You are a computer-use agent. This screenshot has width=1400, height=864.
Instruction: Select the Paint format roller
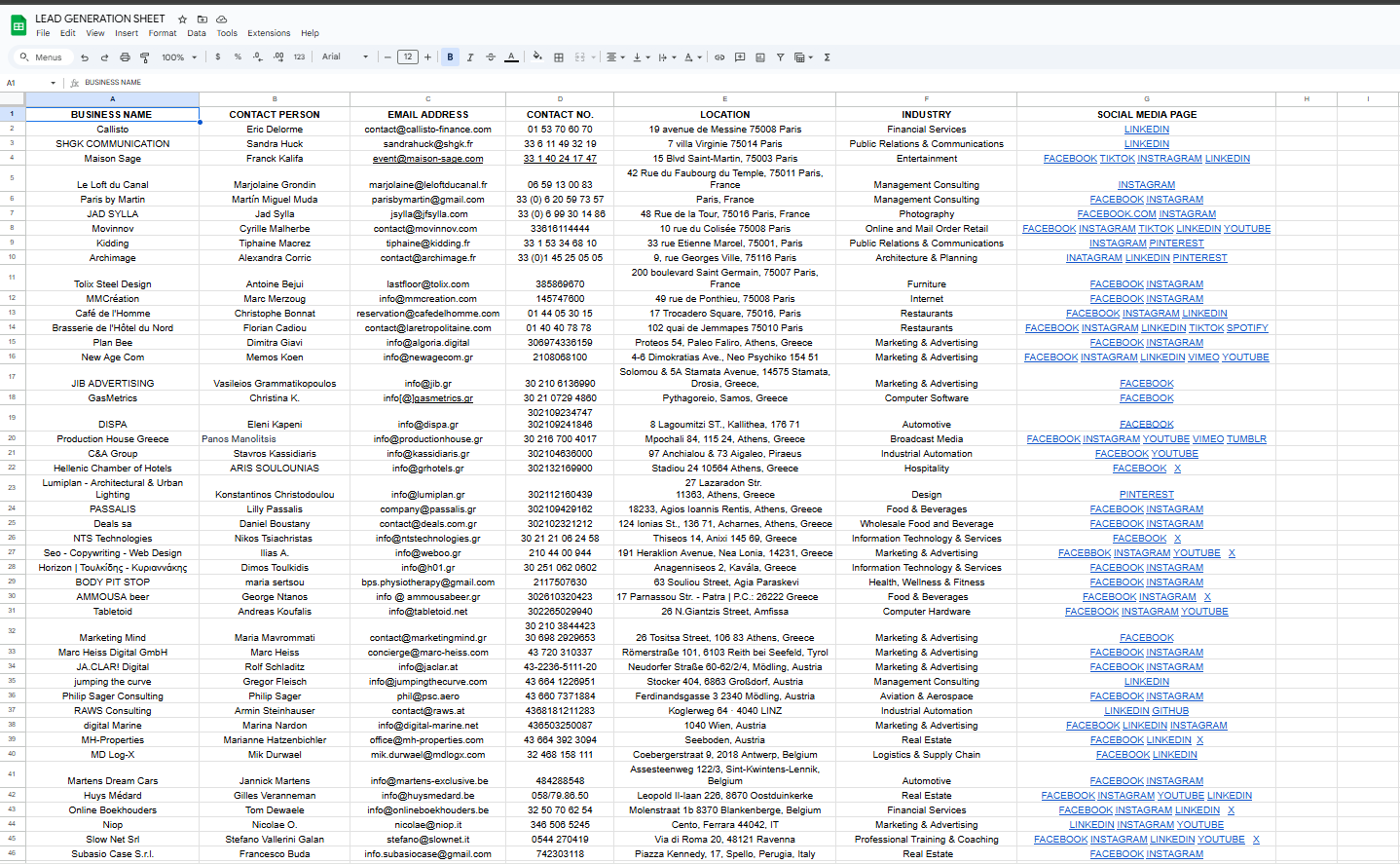145,57
